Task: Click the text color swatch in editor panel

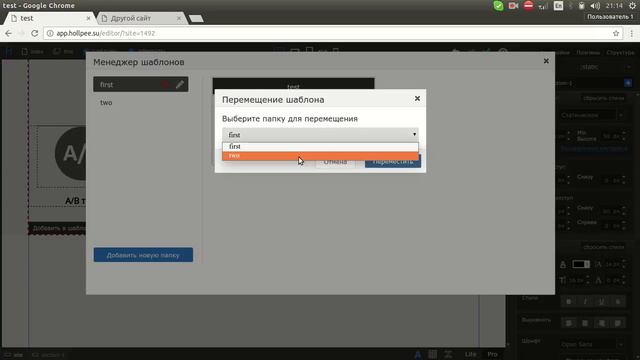Action: coord(581,264)
